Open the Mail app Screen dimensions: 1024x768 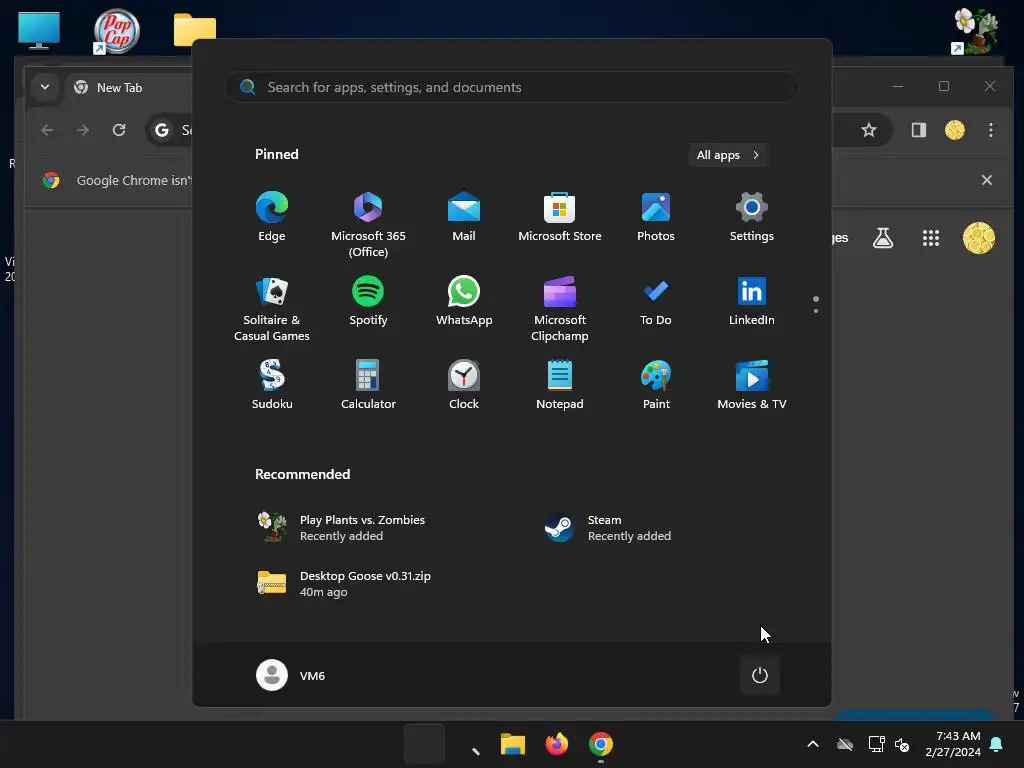click(x=464, y=217)
